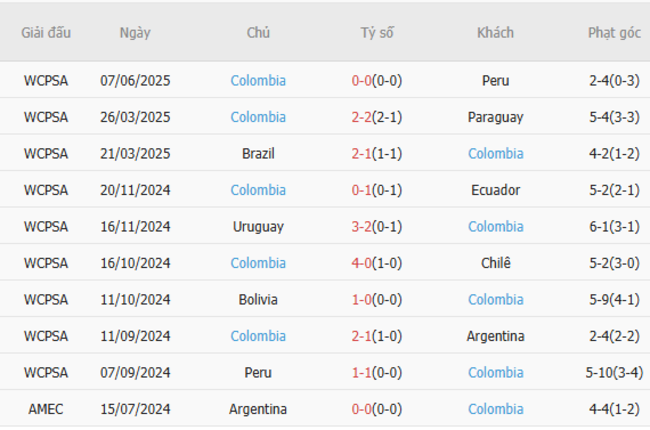Open the Paraguay away team link
This screenshot has height=430, width=650.
[495, 117]
